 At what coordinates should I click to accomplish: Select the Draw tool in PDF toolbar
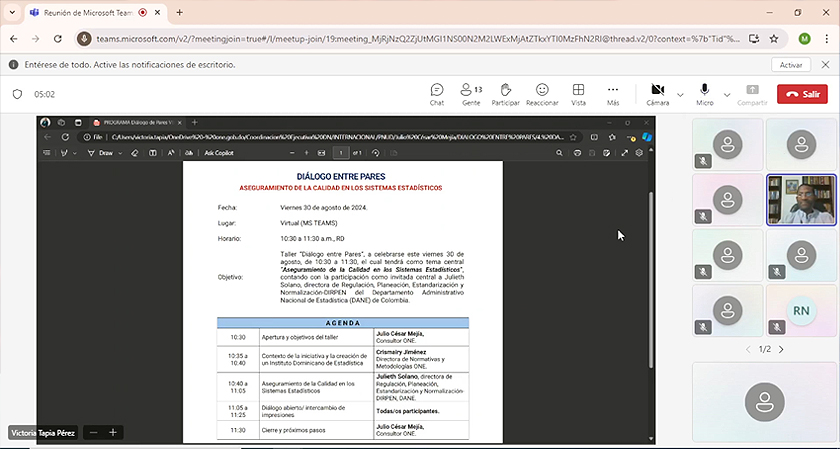pos(101,153)
